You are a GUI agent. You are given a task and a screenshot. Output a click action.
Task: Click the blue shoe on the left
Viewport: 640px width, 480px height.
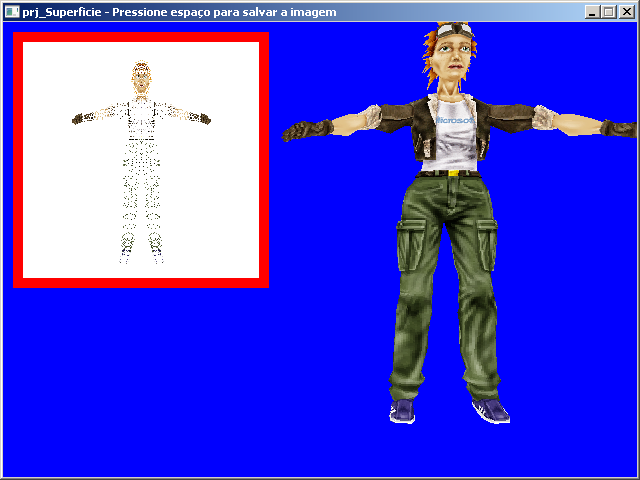[x=403, y=411]
